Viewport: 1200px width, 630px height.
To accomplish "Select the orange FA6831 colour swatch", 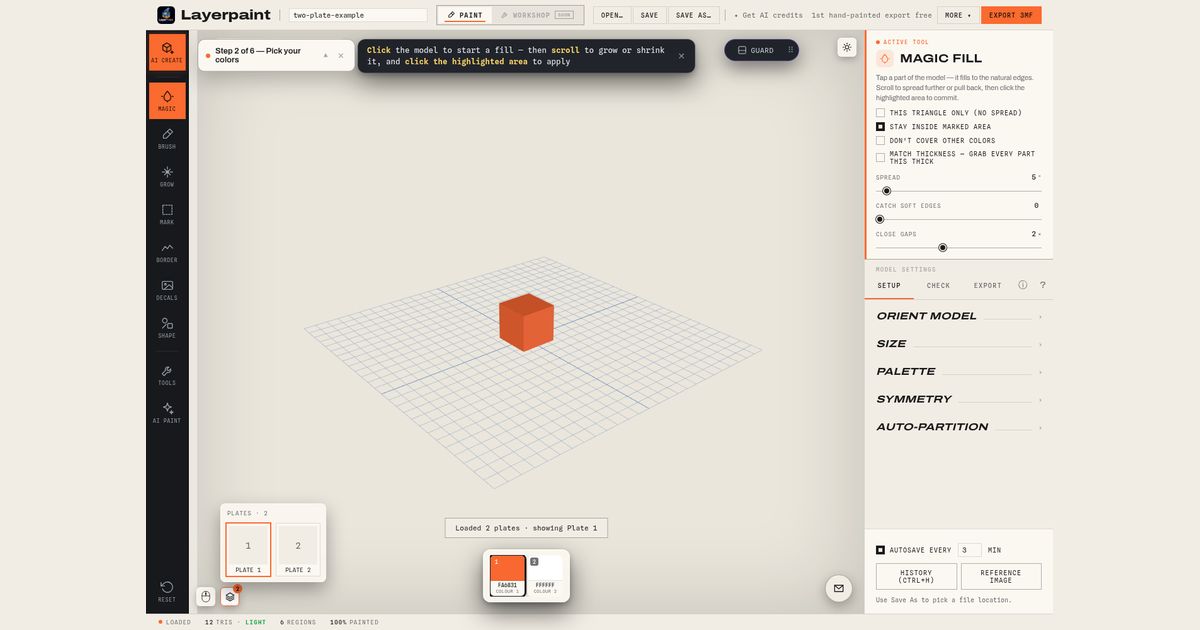I will [508, 576].
